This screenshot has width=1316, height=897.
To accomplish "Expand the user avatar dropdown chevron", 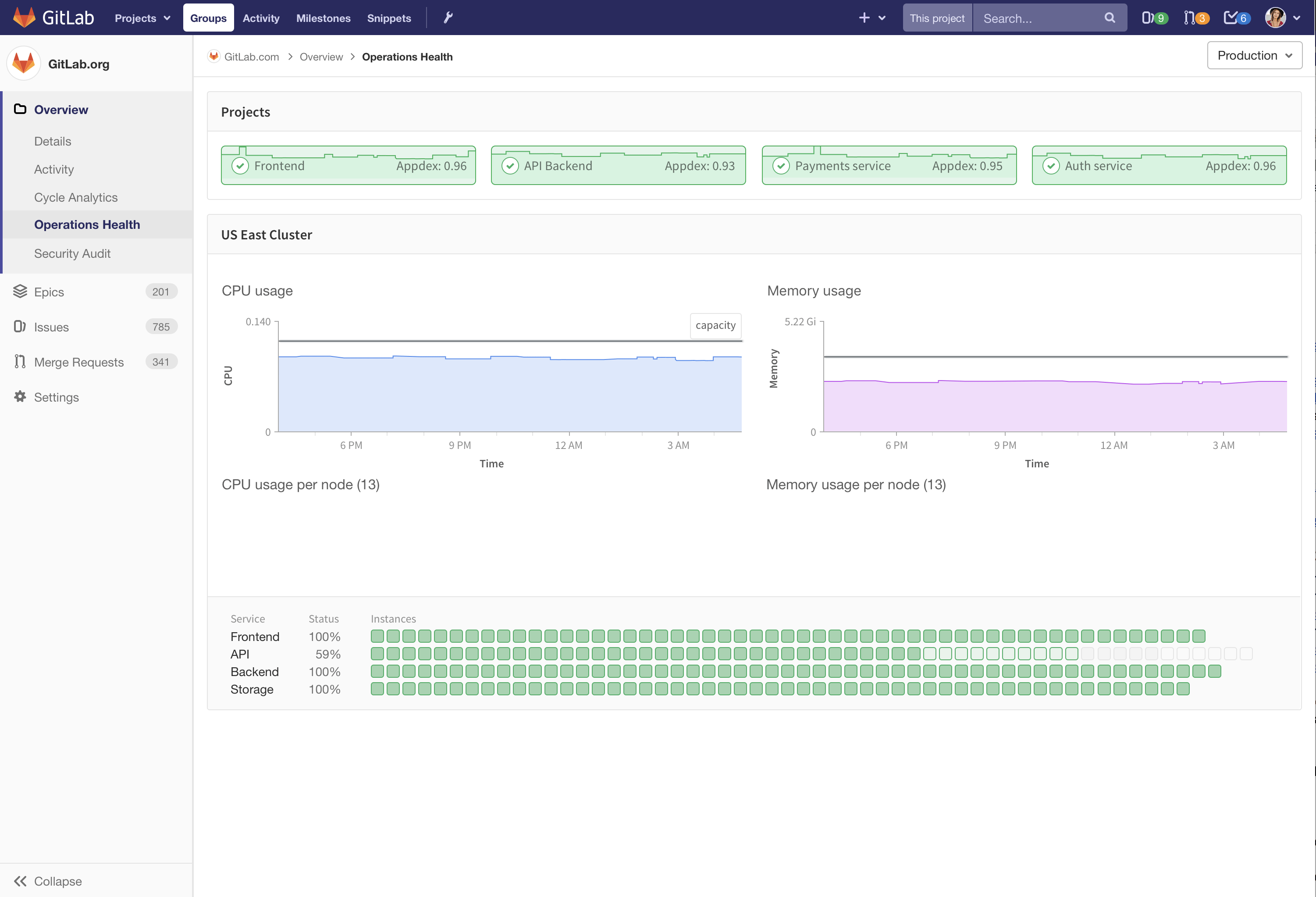I will 1297,18.
